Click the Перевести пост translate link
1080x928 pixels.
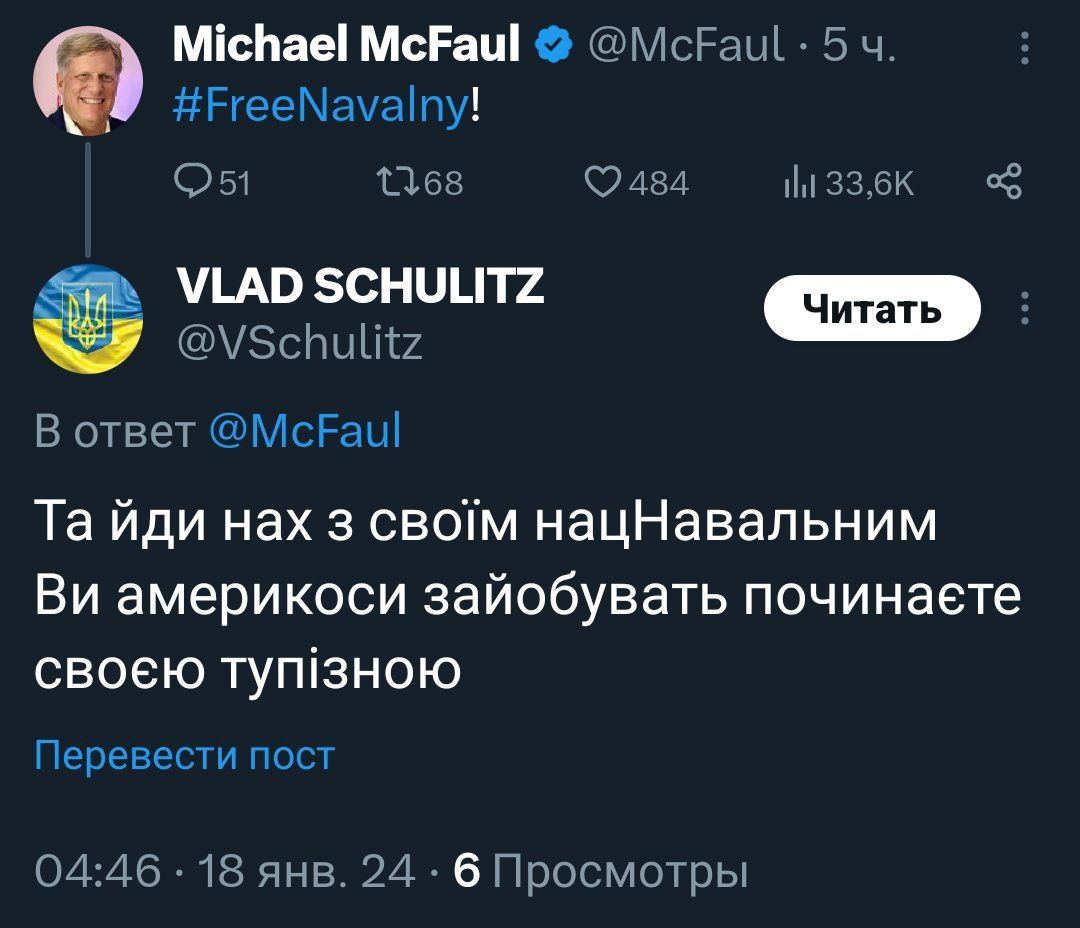[185, 756]
